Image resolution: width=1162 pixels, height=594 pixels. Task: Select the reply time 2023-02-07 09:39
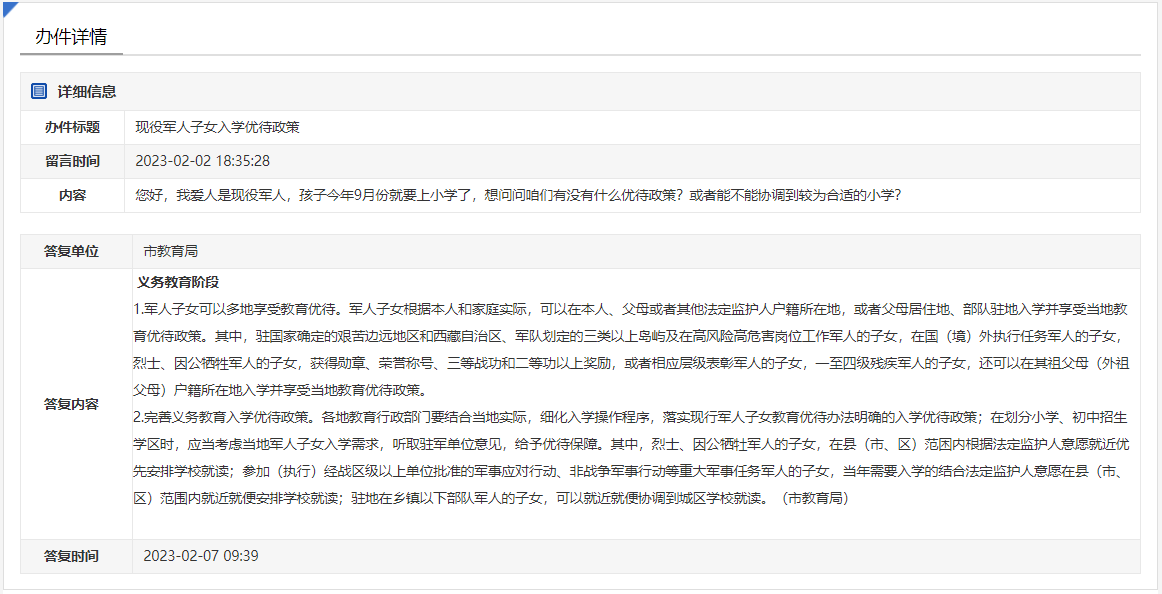tap(201, 556)
